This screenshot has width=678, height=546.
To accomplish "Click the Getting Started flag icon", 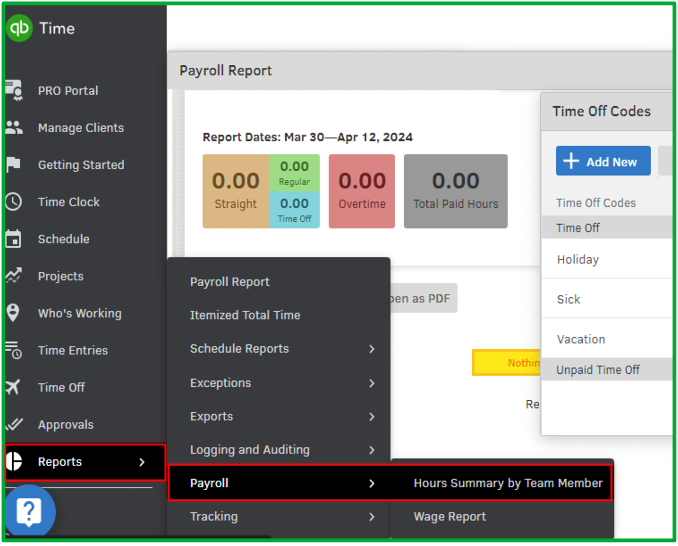I will point(14,165).
